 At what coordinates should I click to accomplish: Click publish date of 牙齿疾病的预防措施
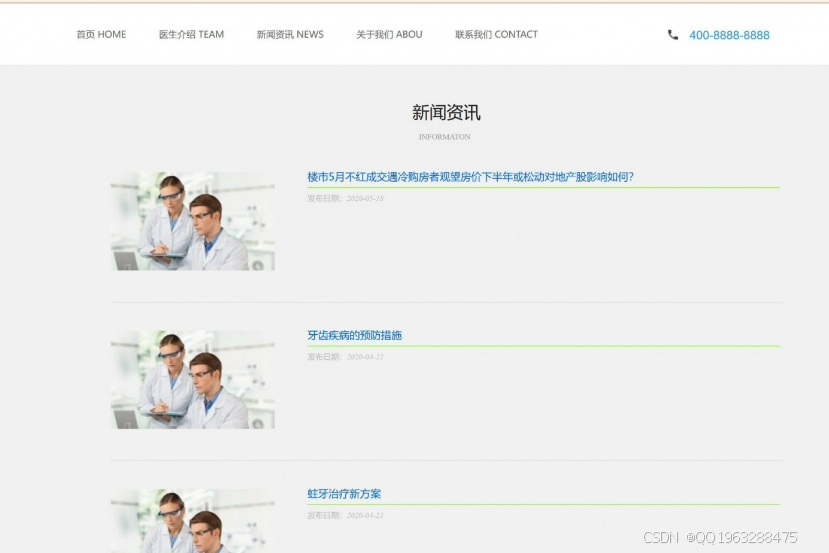coord(365,357)
